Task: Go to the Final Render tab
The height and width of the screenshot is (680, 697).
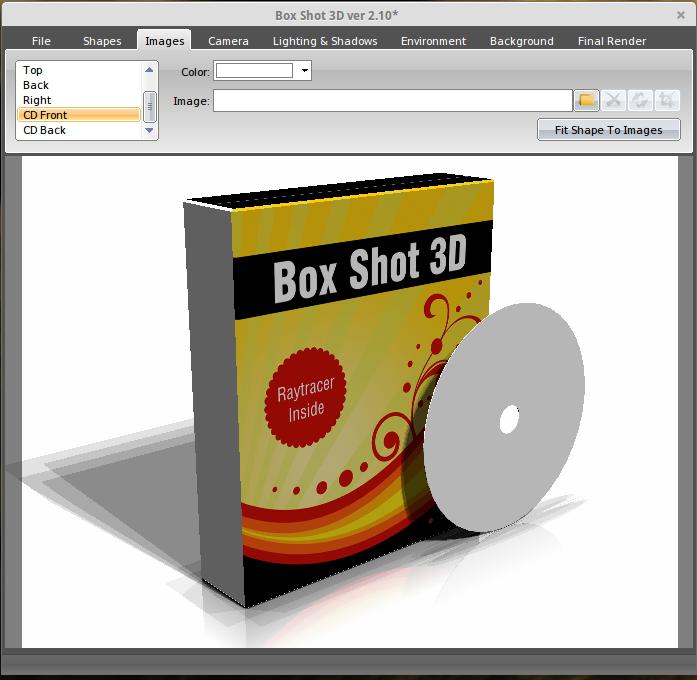Action: [611, 41]
